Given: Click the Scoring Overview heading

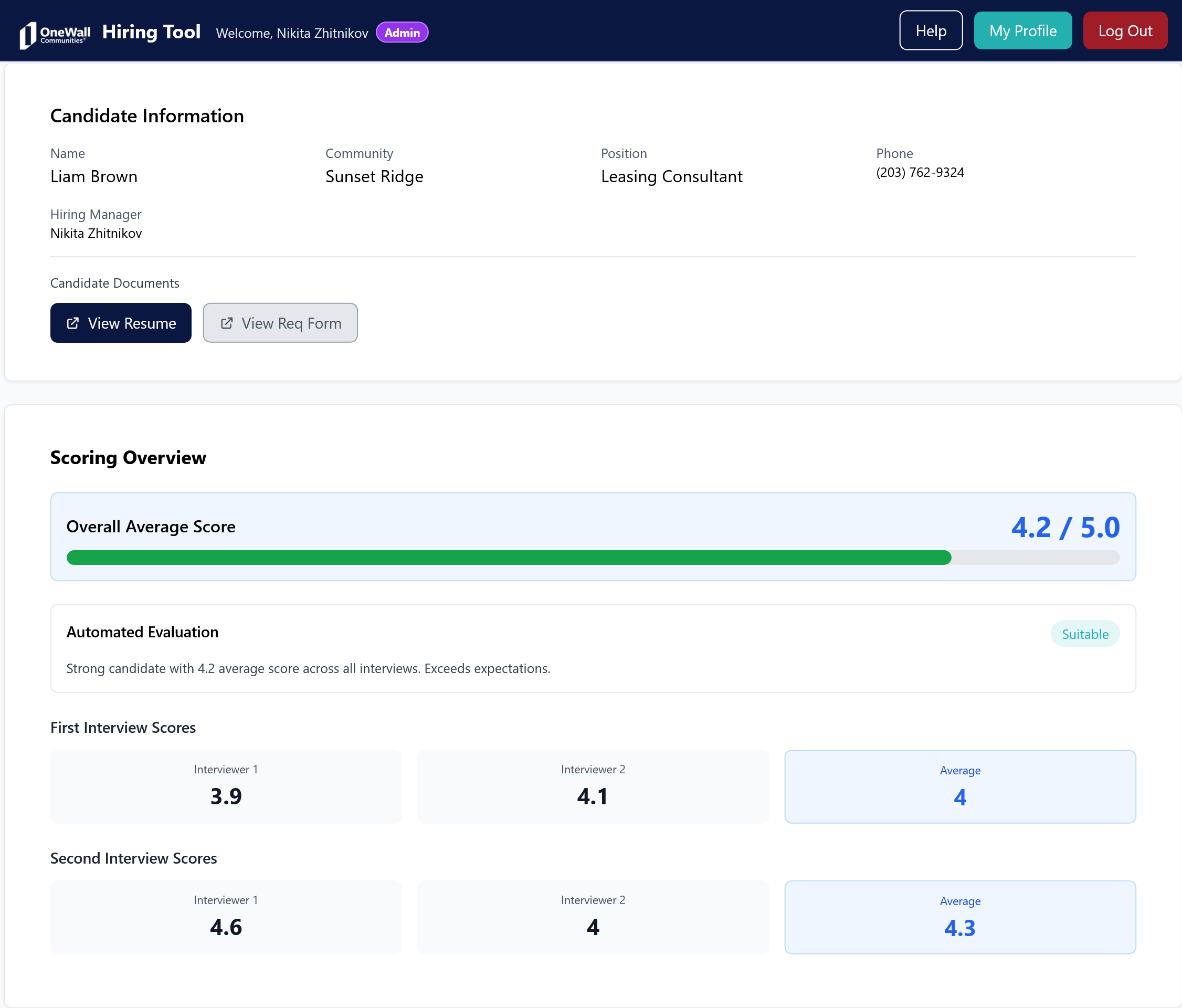Looking at the screenshot, I should [x=129, y=457].
